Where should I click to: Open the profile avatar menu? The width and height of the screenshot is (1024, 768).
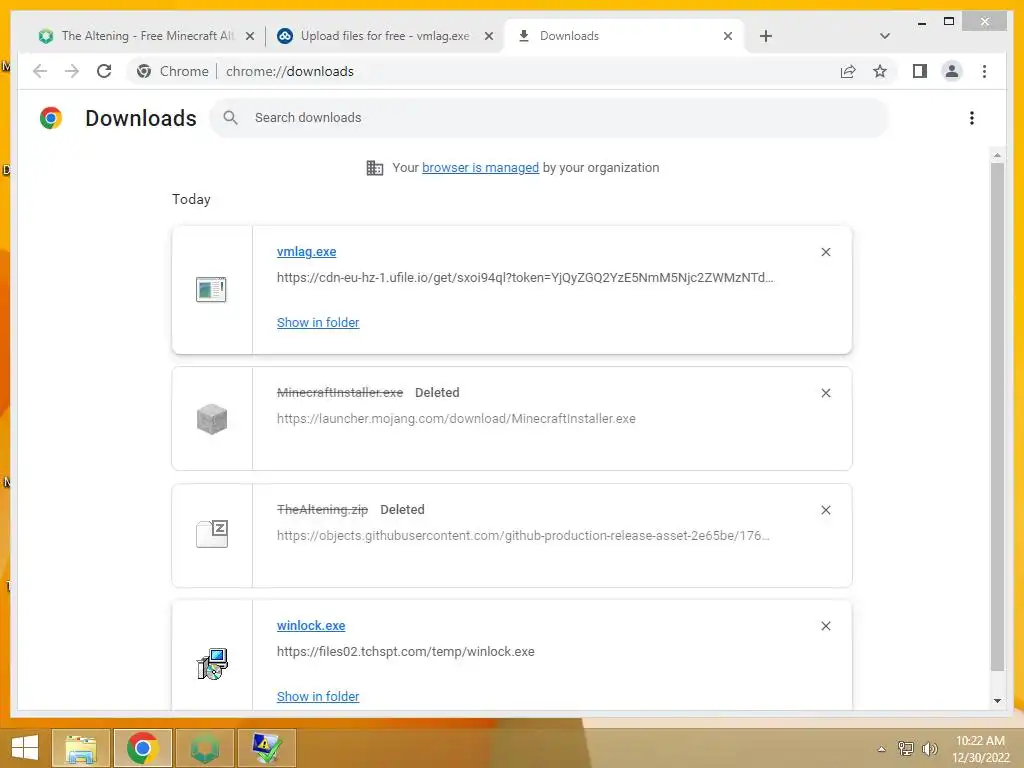[x=952, y=71]
